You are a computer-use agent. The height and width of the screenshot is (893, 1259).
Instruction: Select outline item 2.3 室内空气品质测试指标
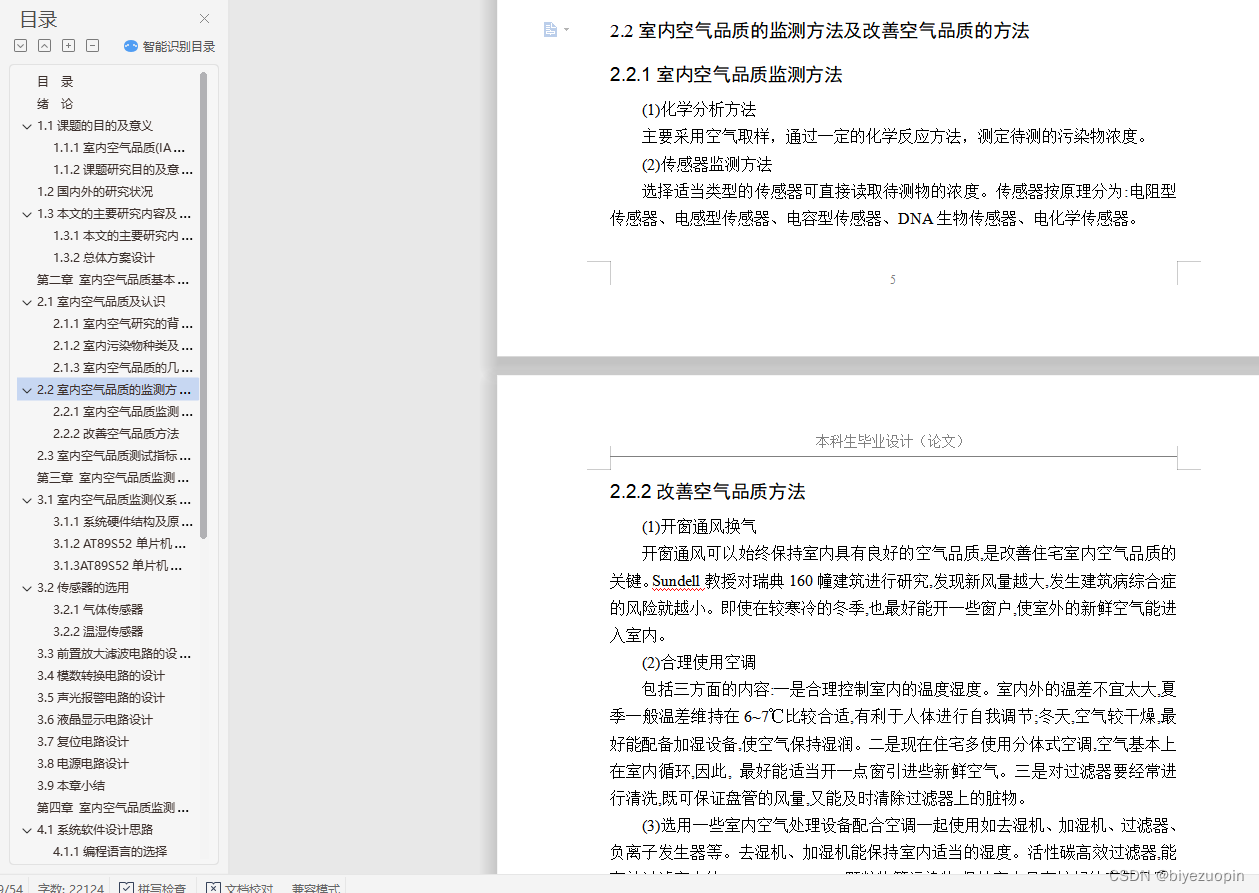(x=114, y=456)
